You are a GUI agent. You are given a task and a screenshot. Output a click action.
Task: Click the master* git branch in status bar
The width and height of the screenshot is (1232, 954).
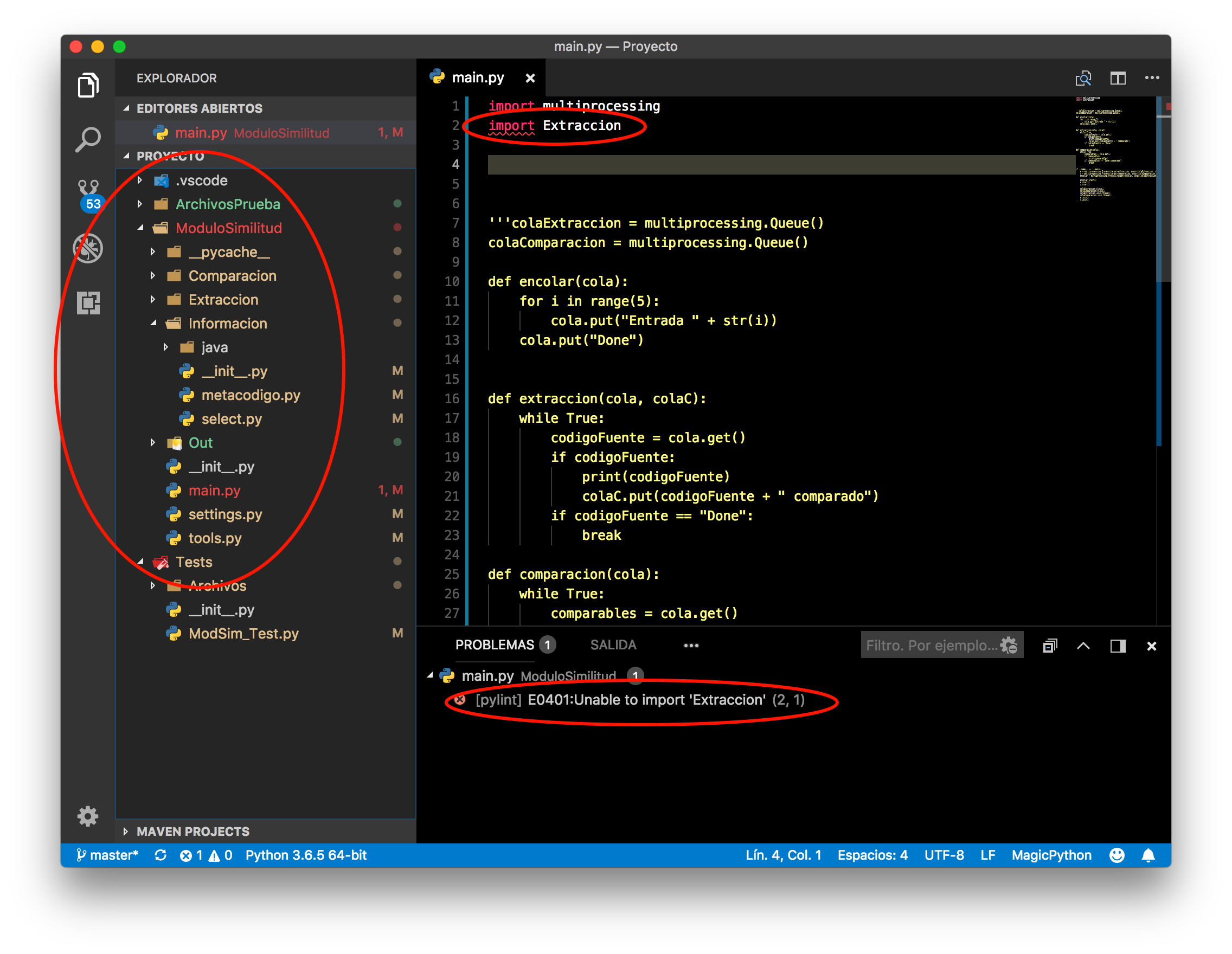107,855
